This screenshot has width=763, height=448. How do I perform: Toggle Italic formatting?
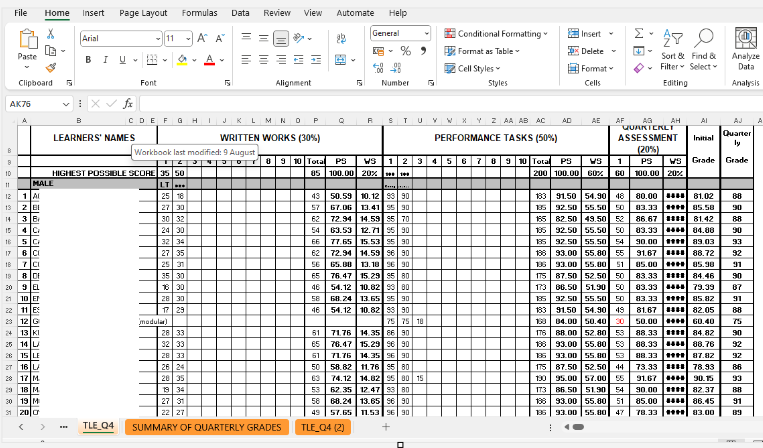(105, 59)
